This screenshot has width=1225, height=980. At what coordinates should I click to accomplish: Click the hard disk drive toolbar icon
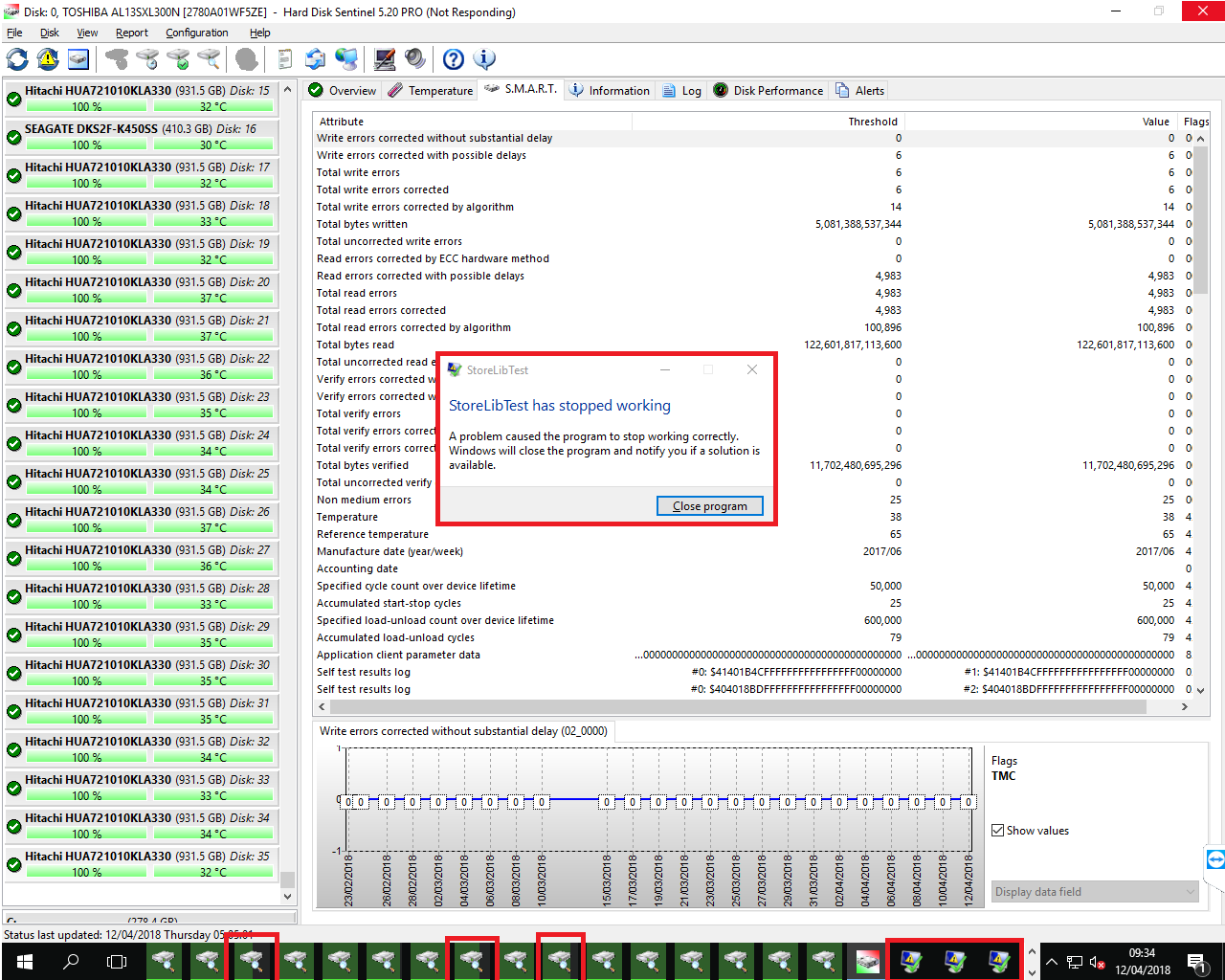78,59
